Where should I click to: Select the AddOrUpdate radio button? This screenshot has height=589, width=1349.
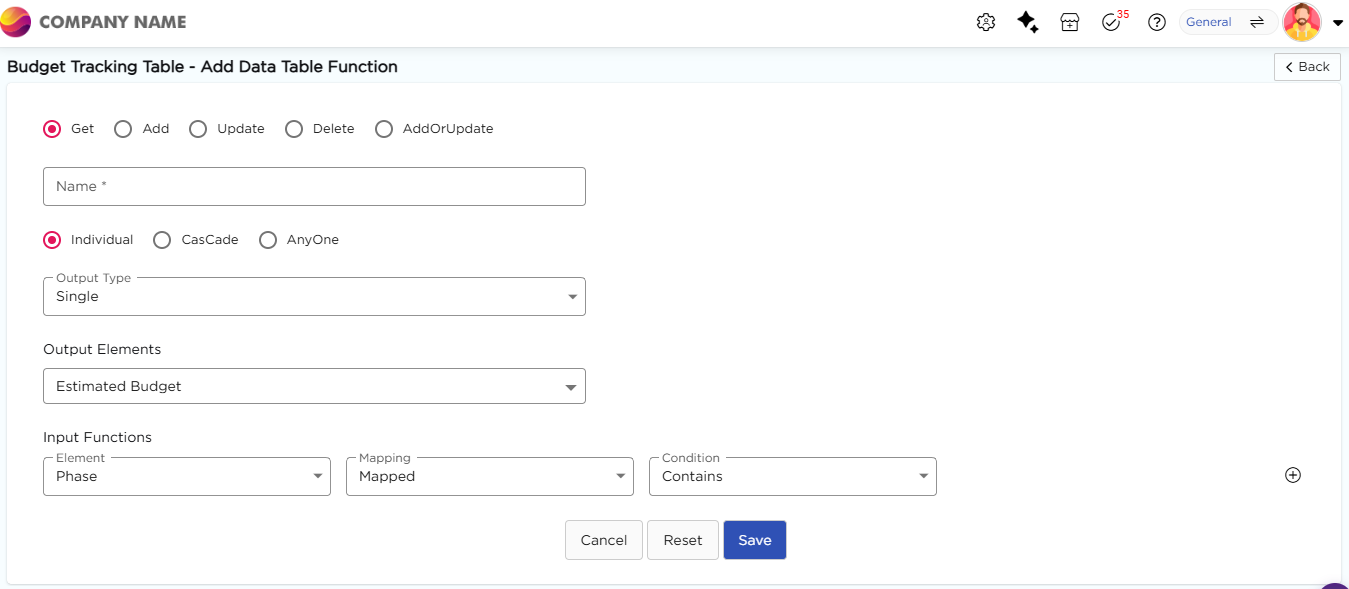click(x=384, y=129)
